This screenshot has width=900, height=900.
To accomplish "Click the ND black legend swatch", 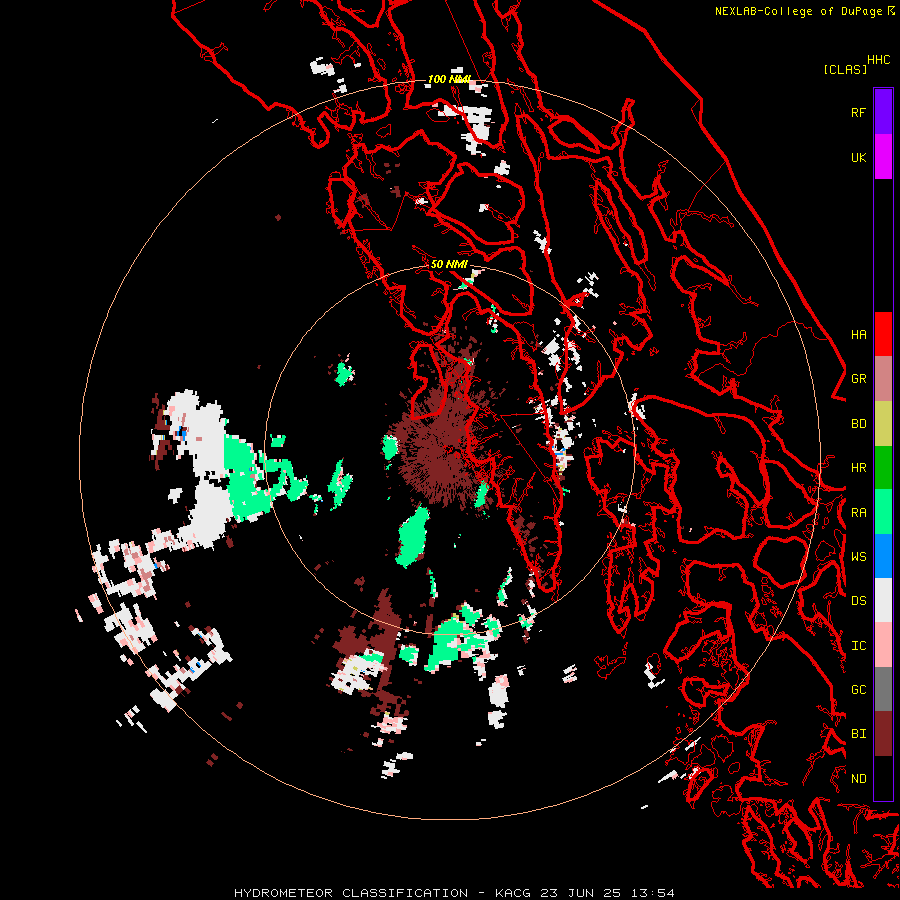I will click(883, 778).
